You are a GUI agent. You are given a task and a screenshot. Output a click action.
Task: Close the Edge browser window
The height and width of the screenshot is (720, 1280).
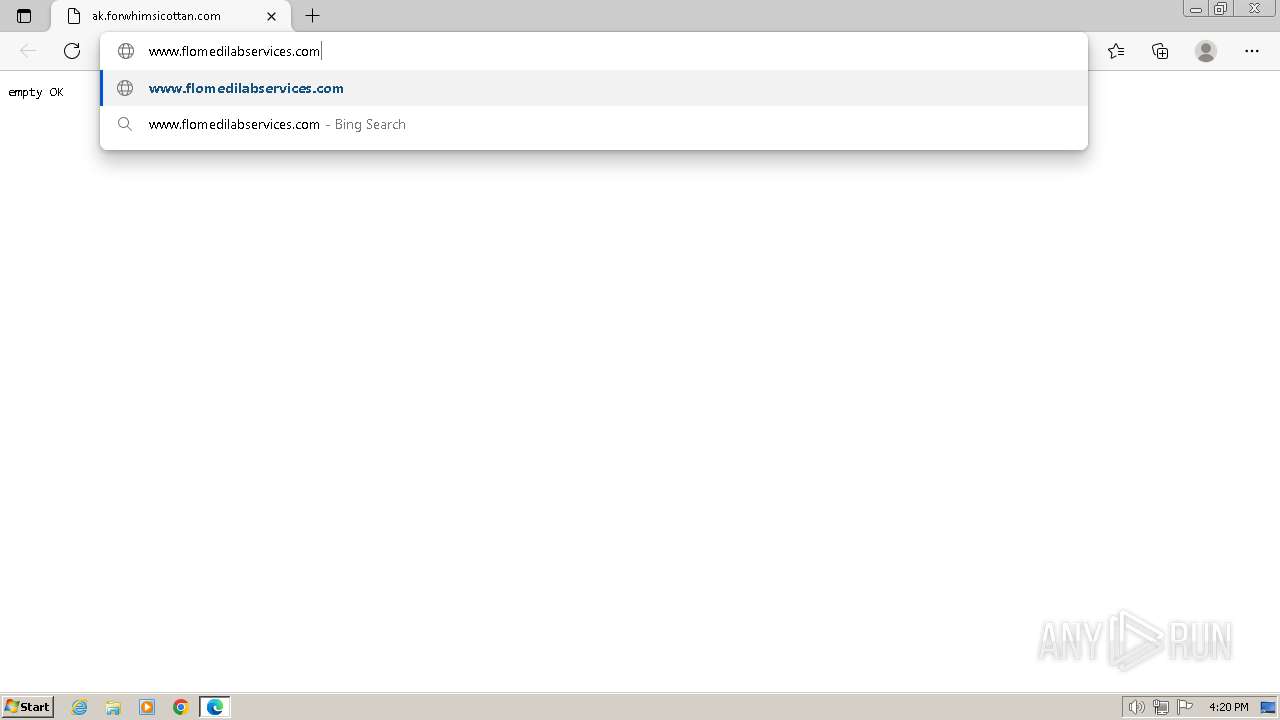tap(1254, 9)
